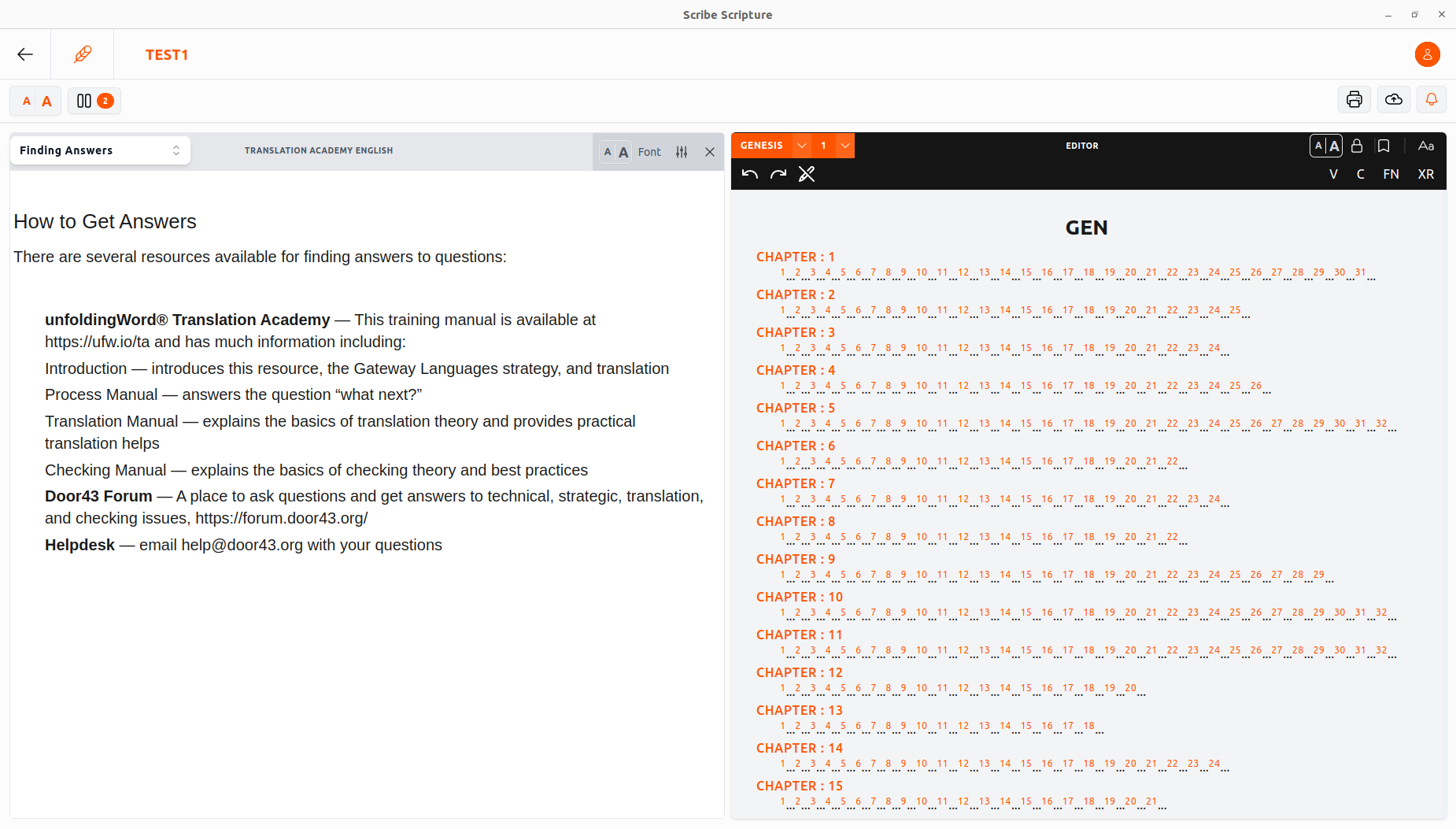Decrease resource pane font with small A
The image size is (1456, 829).
click(x=608, y=152)
